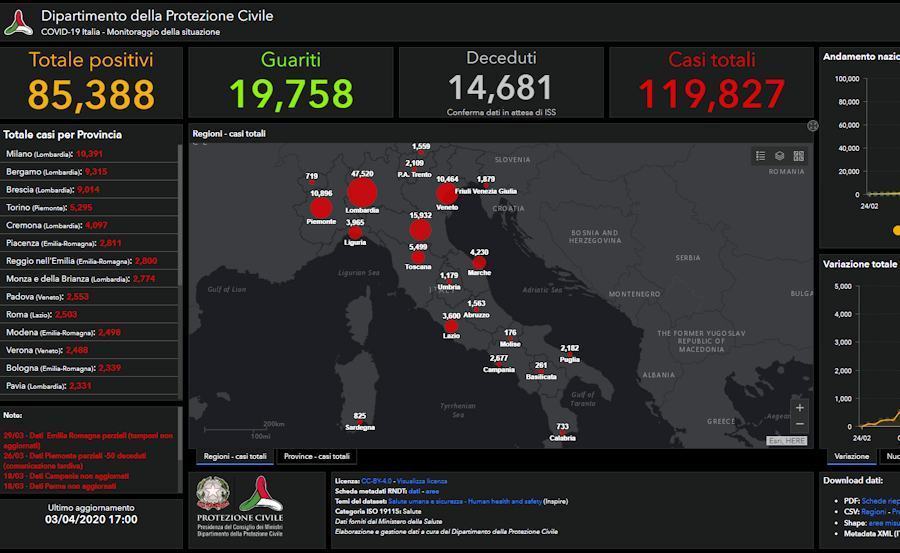The width and height of the screenshot is (900, 553).
Task: Select Bologna (Emilia-Romagna) row
Action: [x=90, y=368]
